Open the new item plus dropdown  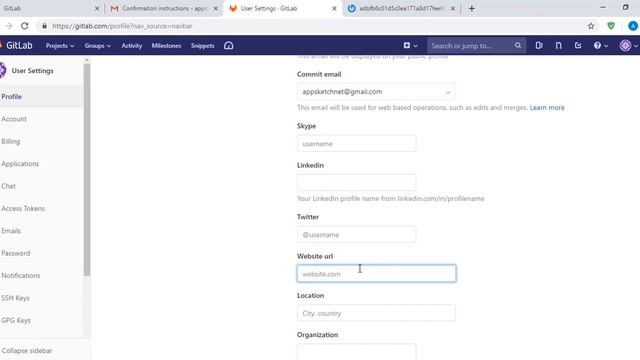410,46
